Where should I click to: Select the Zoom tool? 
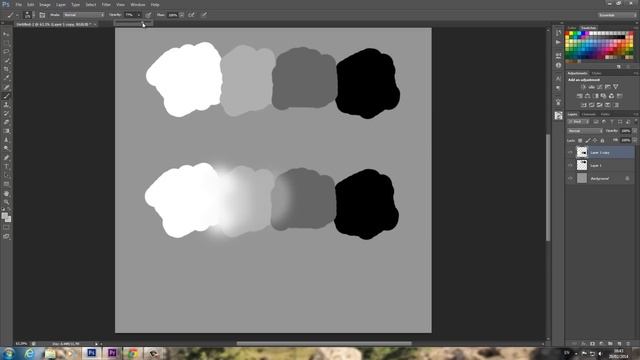pos(6,202)
